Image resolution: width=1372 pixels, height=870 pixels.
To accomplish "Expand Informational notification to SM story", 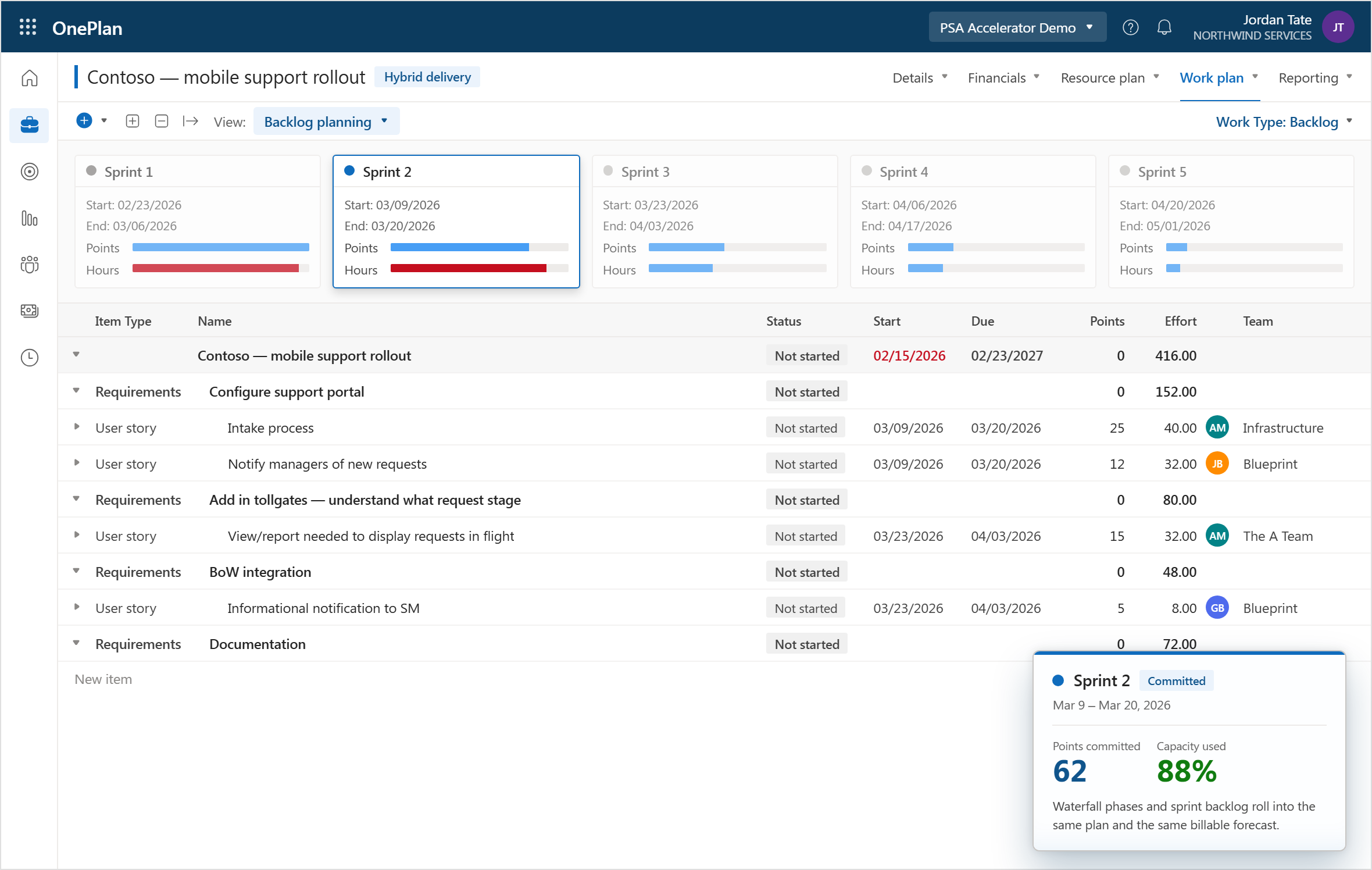I will (76, 607).
